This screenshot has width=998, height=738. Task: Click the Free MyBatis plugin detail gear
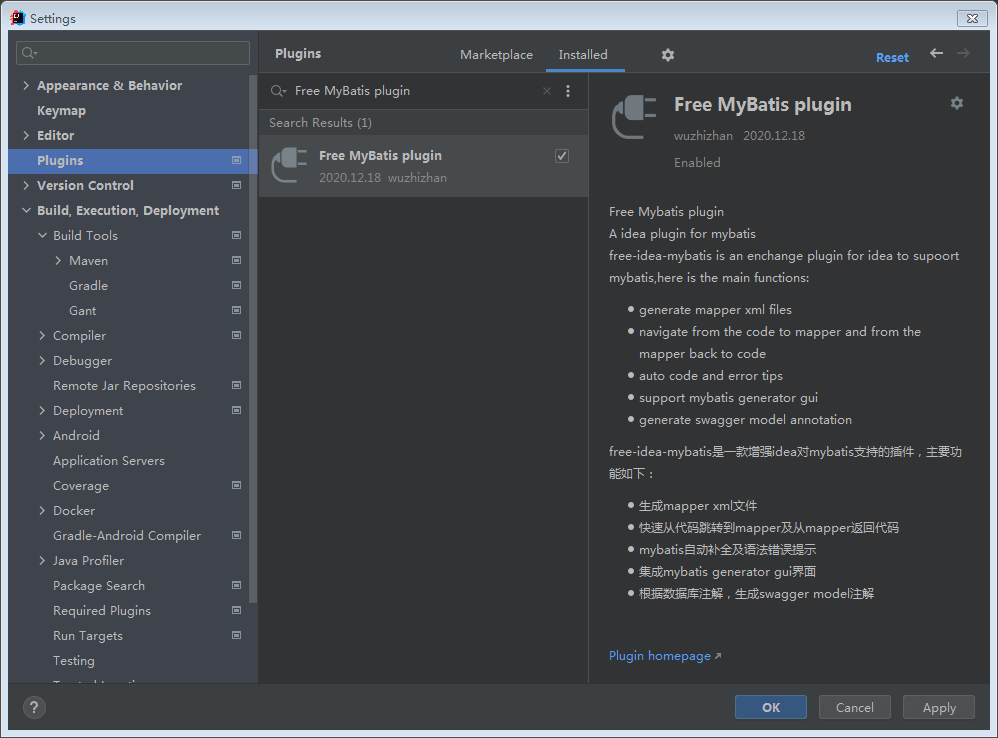coord(957,103)
